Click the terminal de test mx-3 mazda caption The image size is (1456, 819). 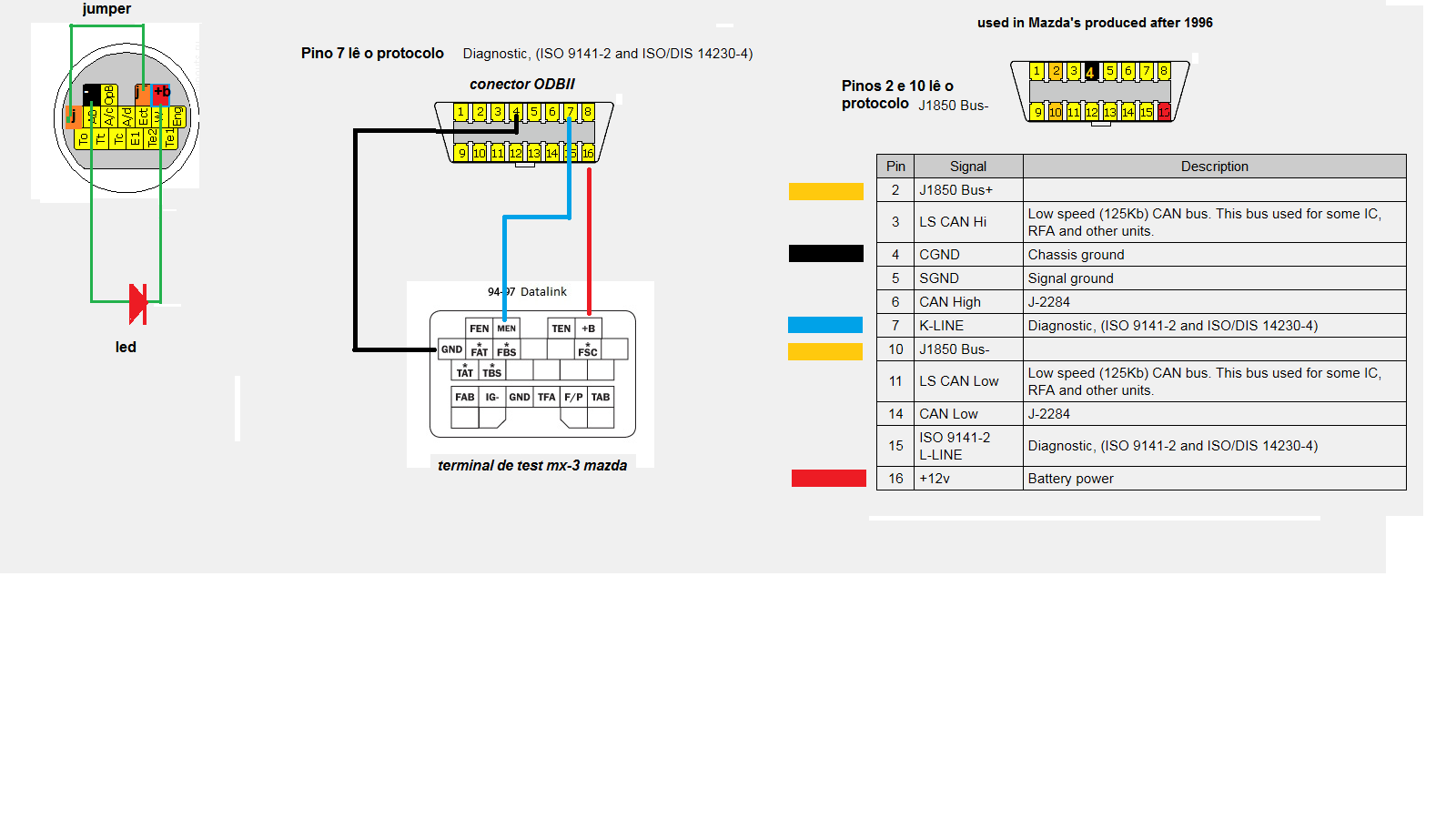(x=532, y=465)
